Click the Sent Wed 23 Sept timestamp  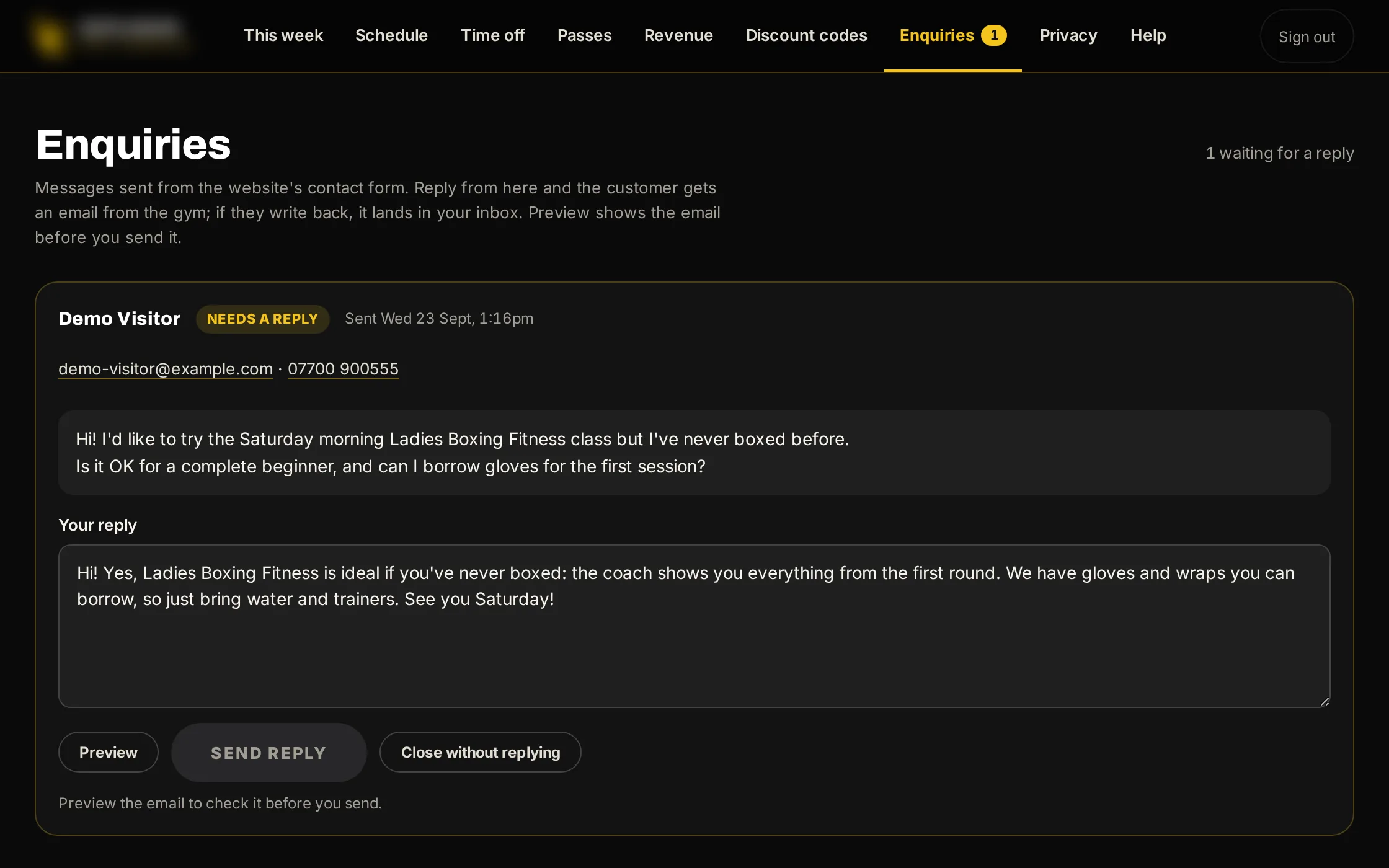[x=439, y=319]
